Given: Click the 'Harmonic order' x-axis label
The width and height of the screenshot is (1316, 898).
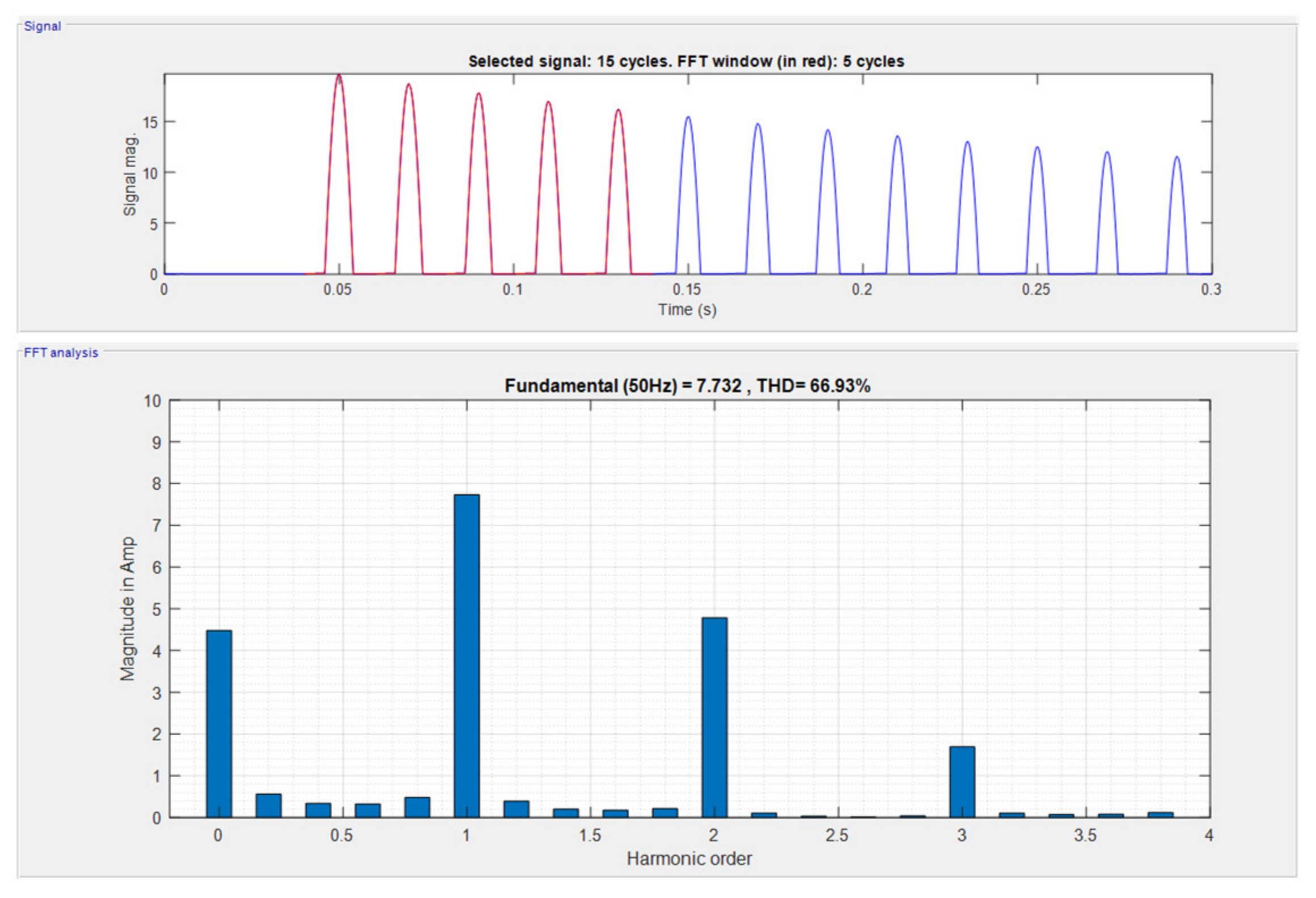Looking at the screenshot, I should 689,859.
